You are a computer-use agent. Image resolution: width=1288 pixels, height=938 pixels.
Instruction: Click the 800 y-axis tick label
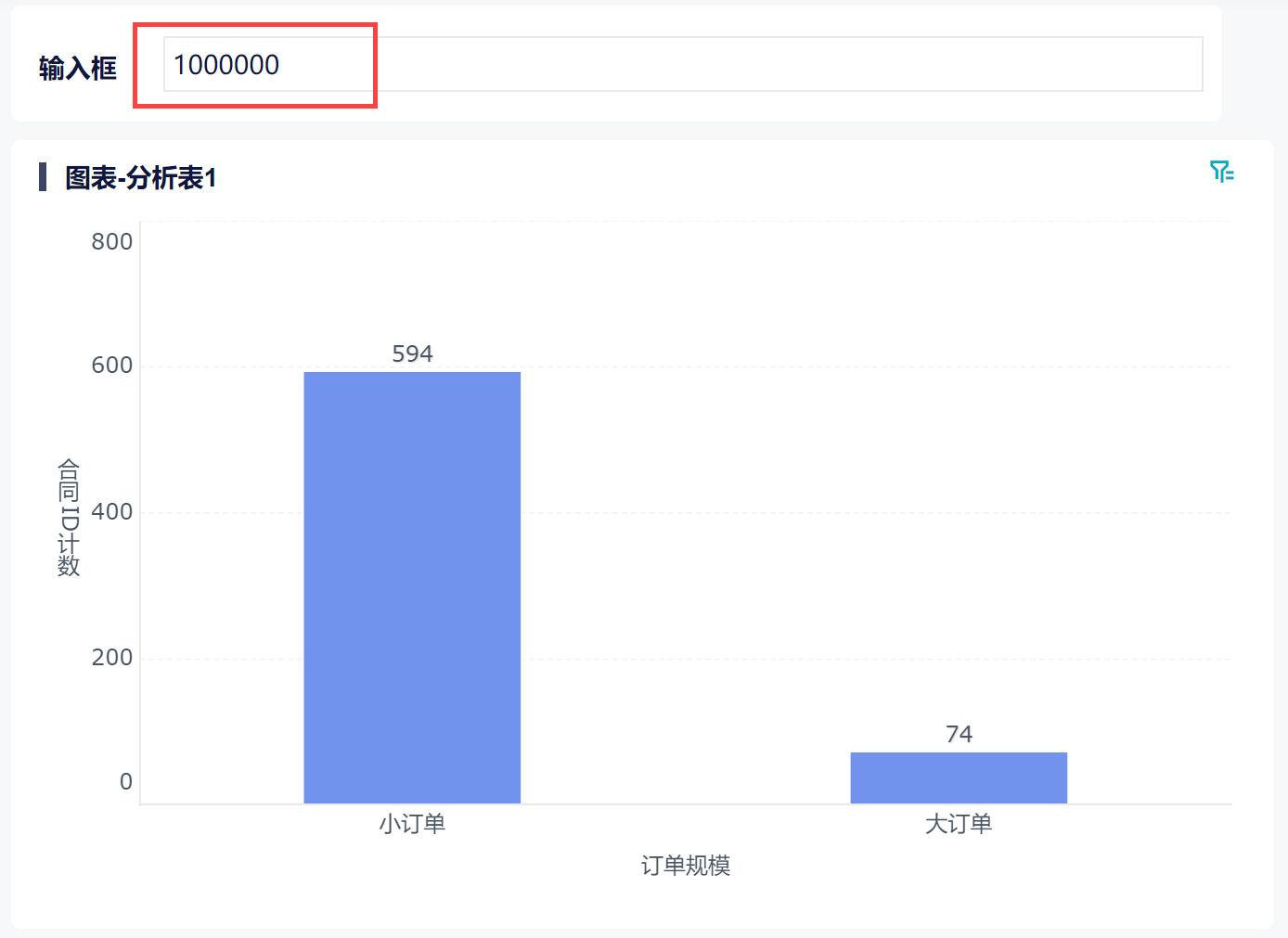112,241
